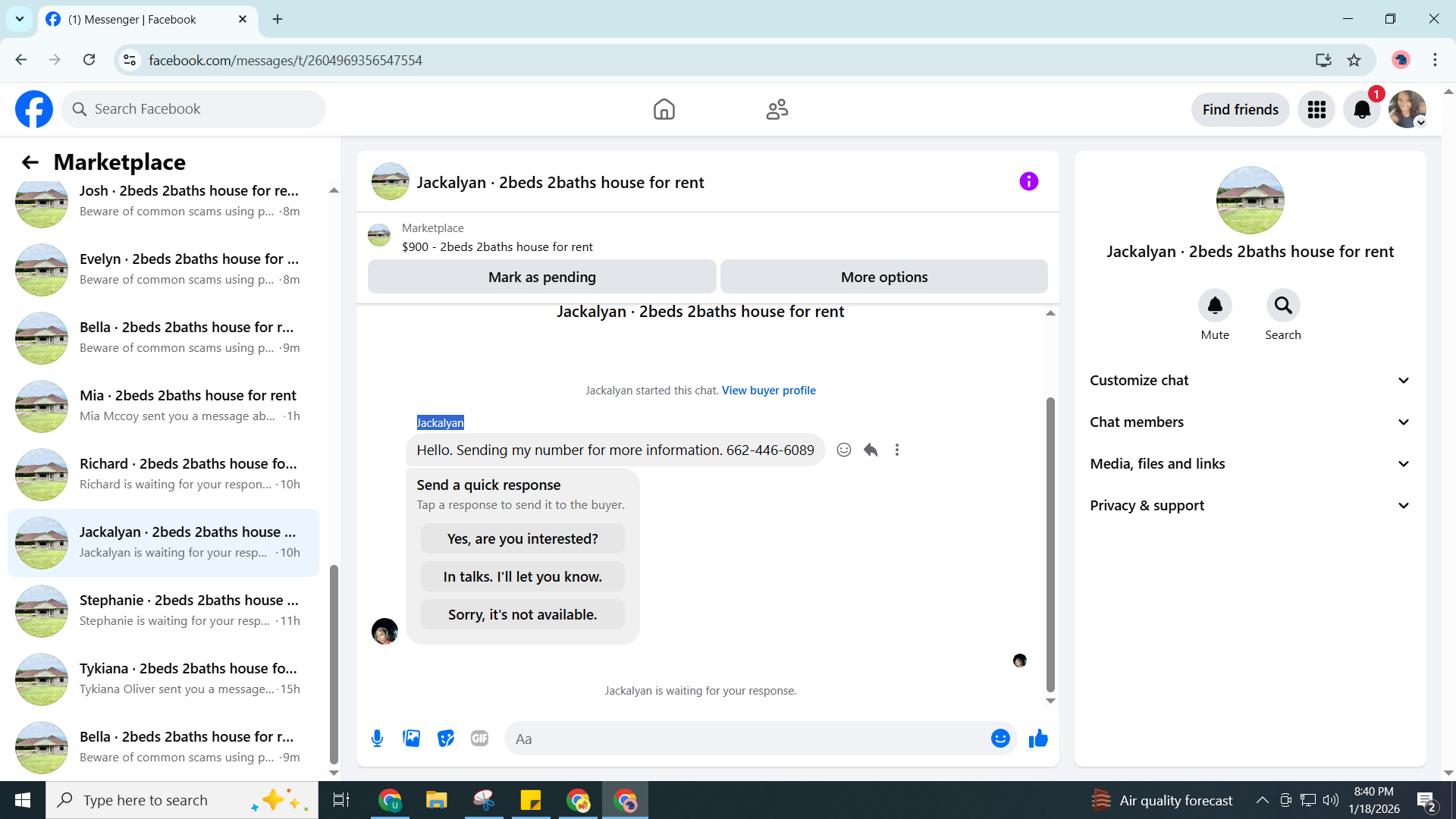Open the GIF picker
This screenshot has height=819, width=1456.
tap(479, 739)
